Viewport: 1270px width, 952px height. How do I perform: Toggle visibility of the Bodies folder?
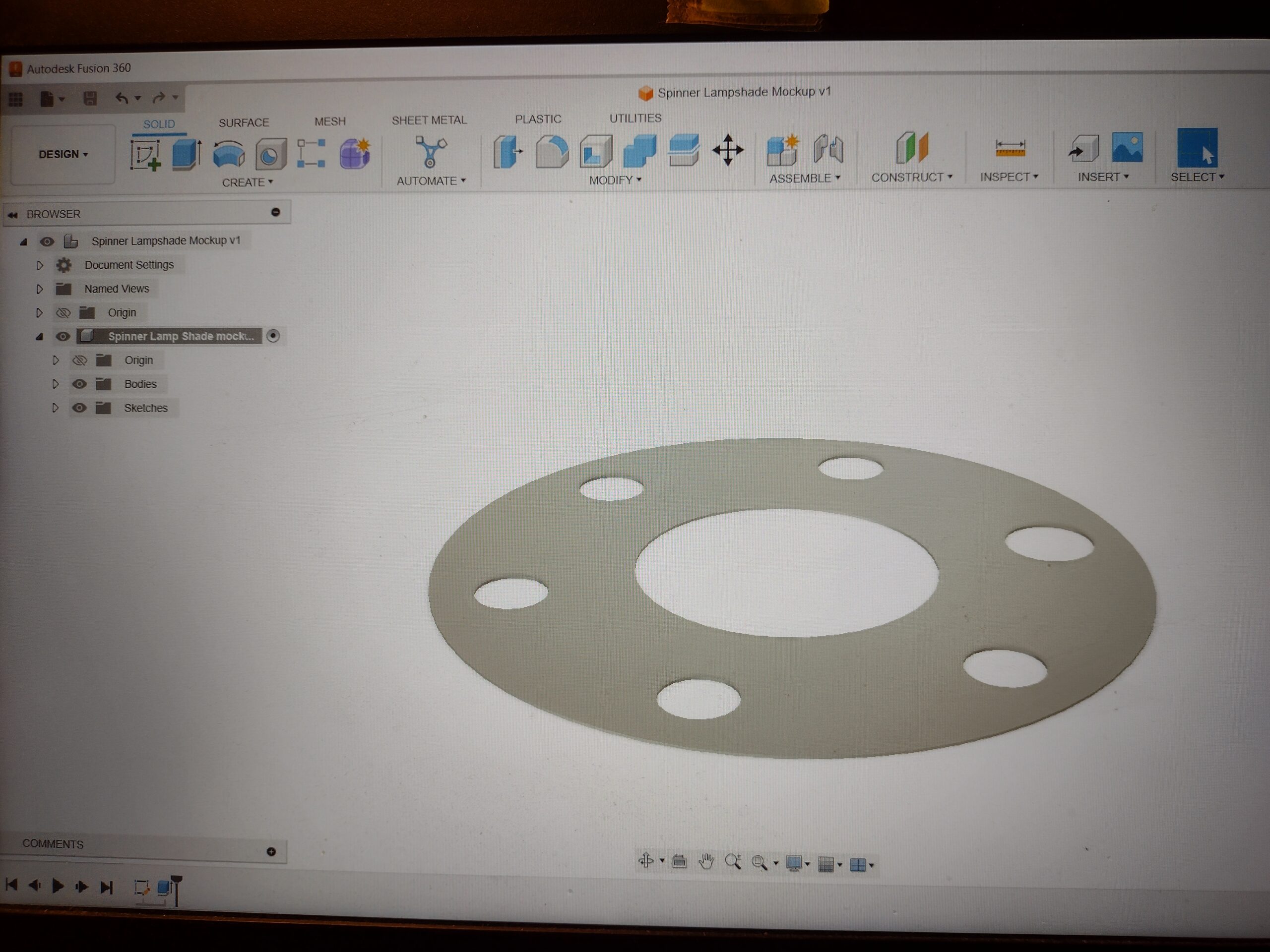79,384
